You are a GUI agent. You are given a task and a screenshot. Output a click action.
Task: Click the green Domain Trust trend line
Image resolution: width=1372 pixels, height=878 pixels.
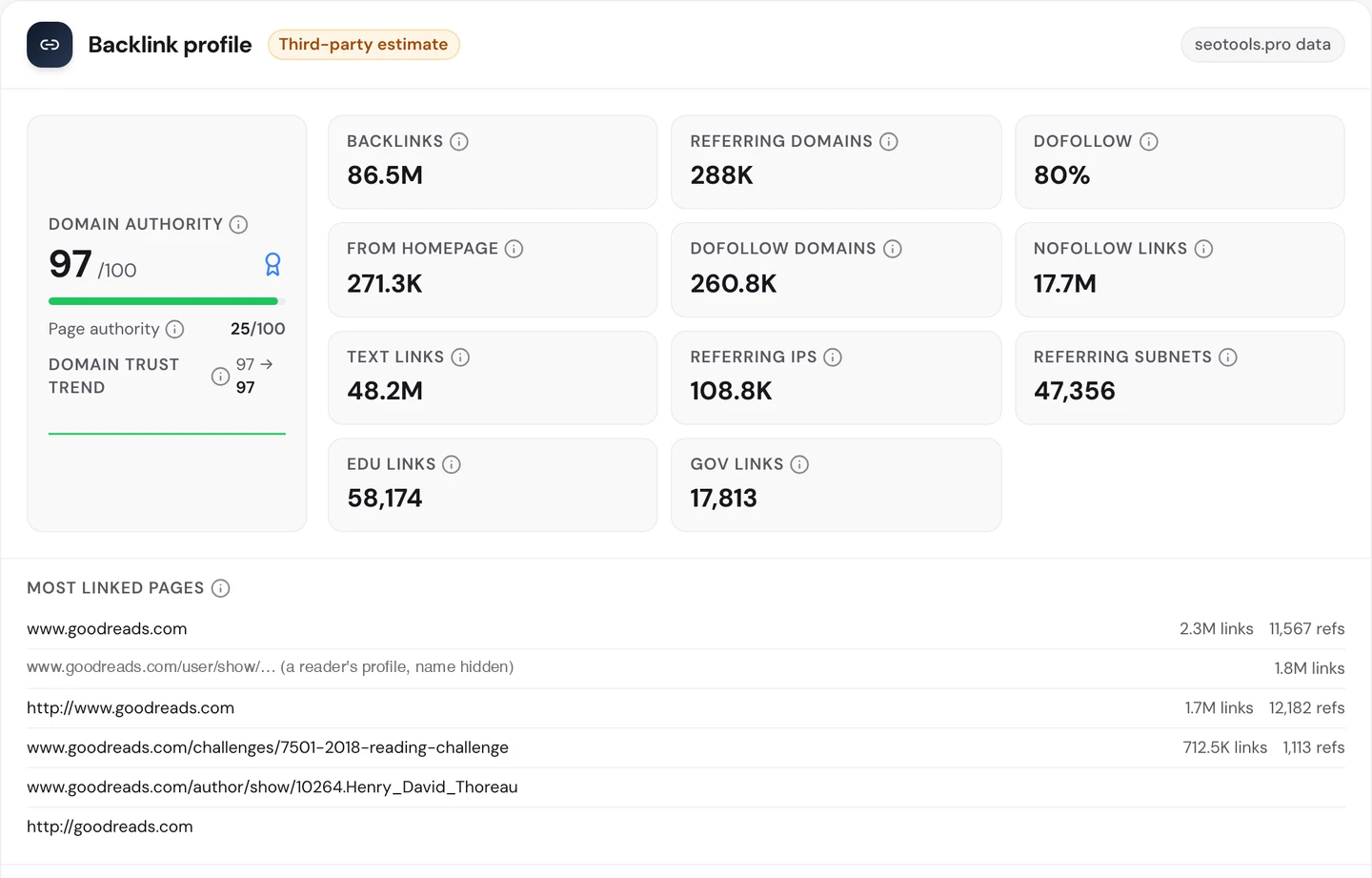pos(167,434)
